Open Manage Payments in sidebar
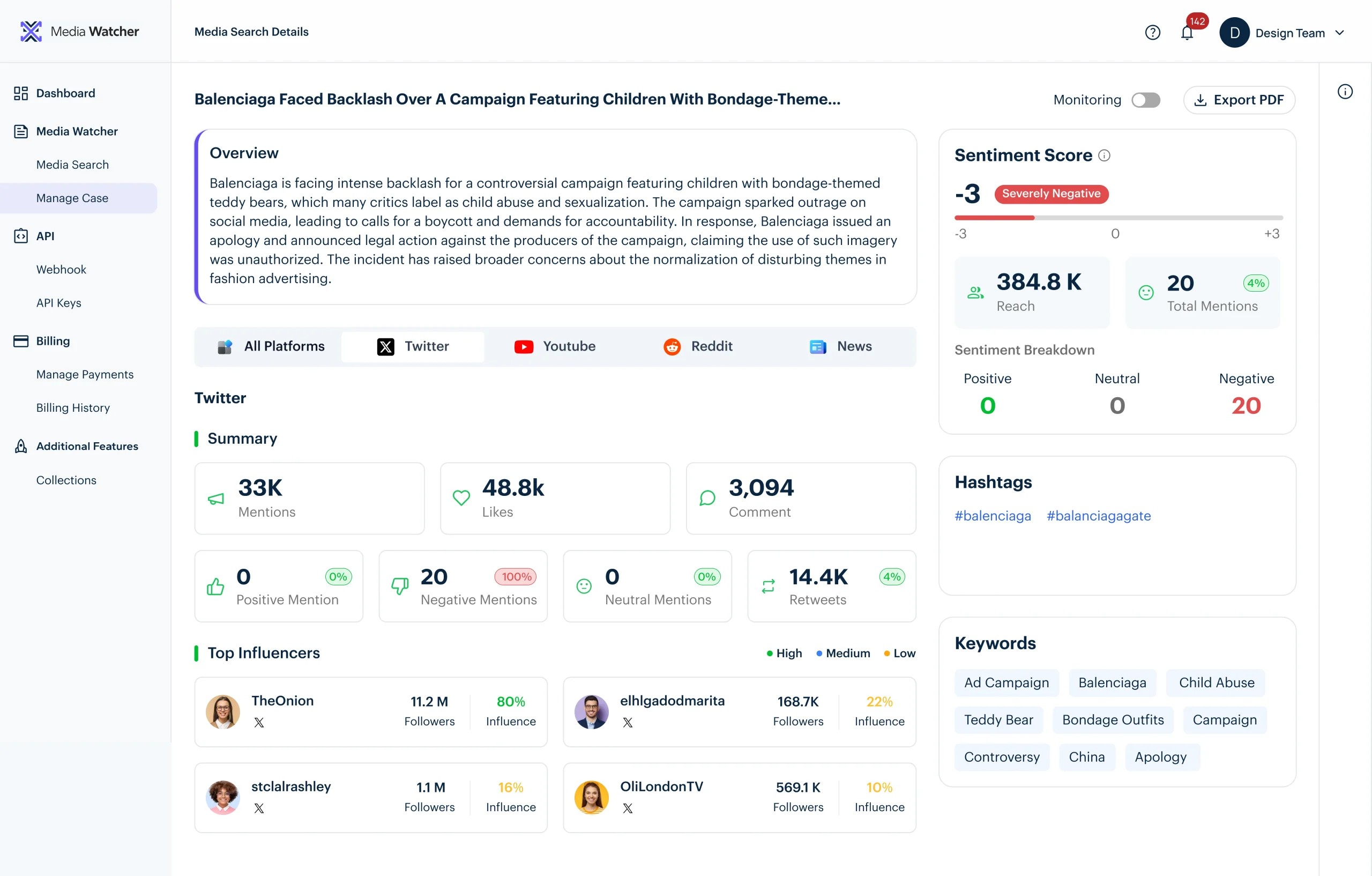The width and height of the screenshot is (1372, 876). point(85,374)
